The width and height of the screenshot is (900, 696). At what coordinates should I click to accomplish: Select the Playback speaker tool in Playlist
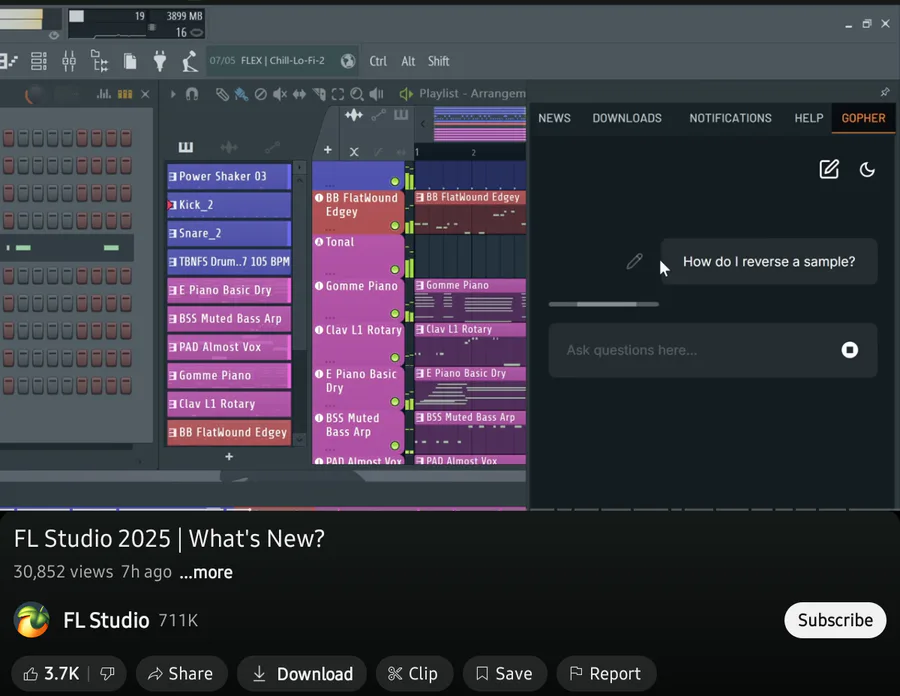coord(377,94)
